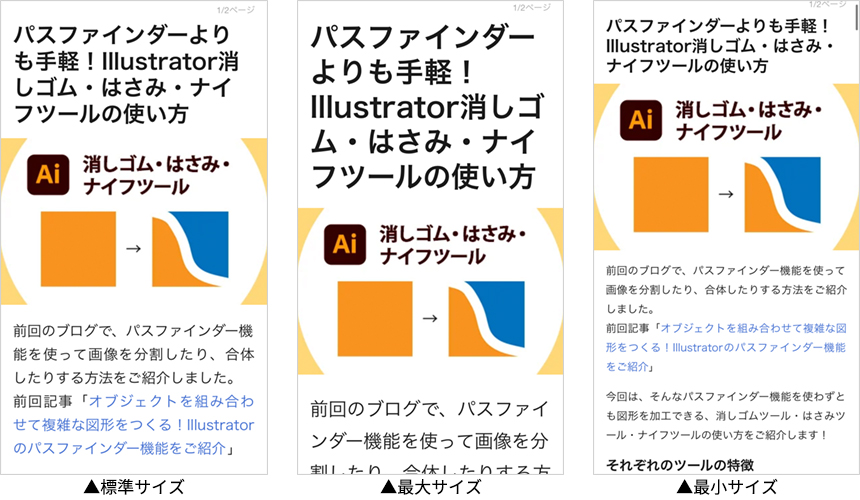Screen dimensions: 860x500
Task: Click the ▲最大サイズ caption
Action: point(431,486)
